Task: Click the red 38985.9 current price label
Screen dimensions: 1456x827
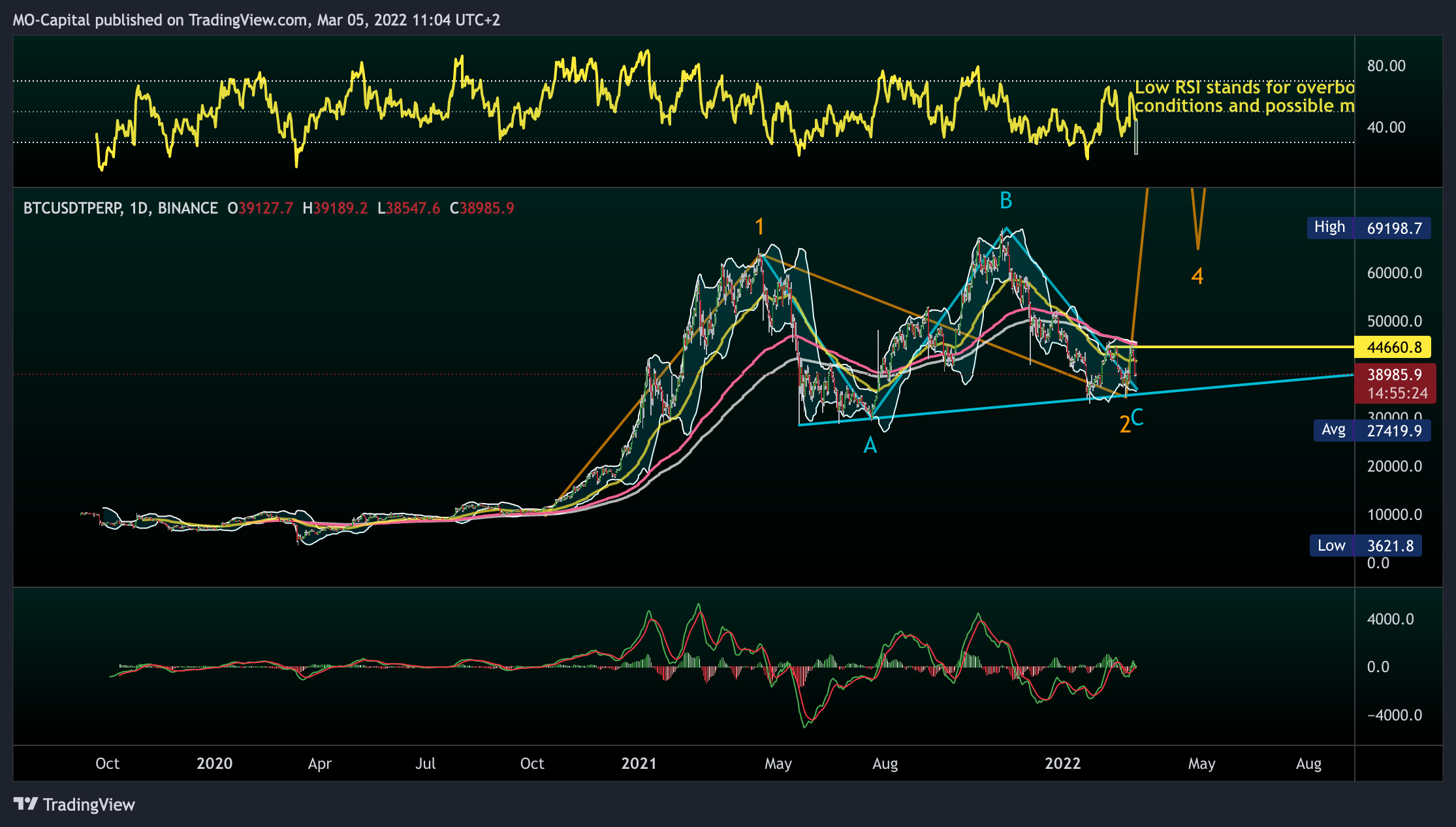Action: tap(1395, 374)
